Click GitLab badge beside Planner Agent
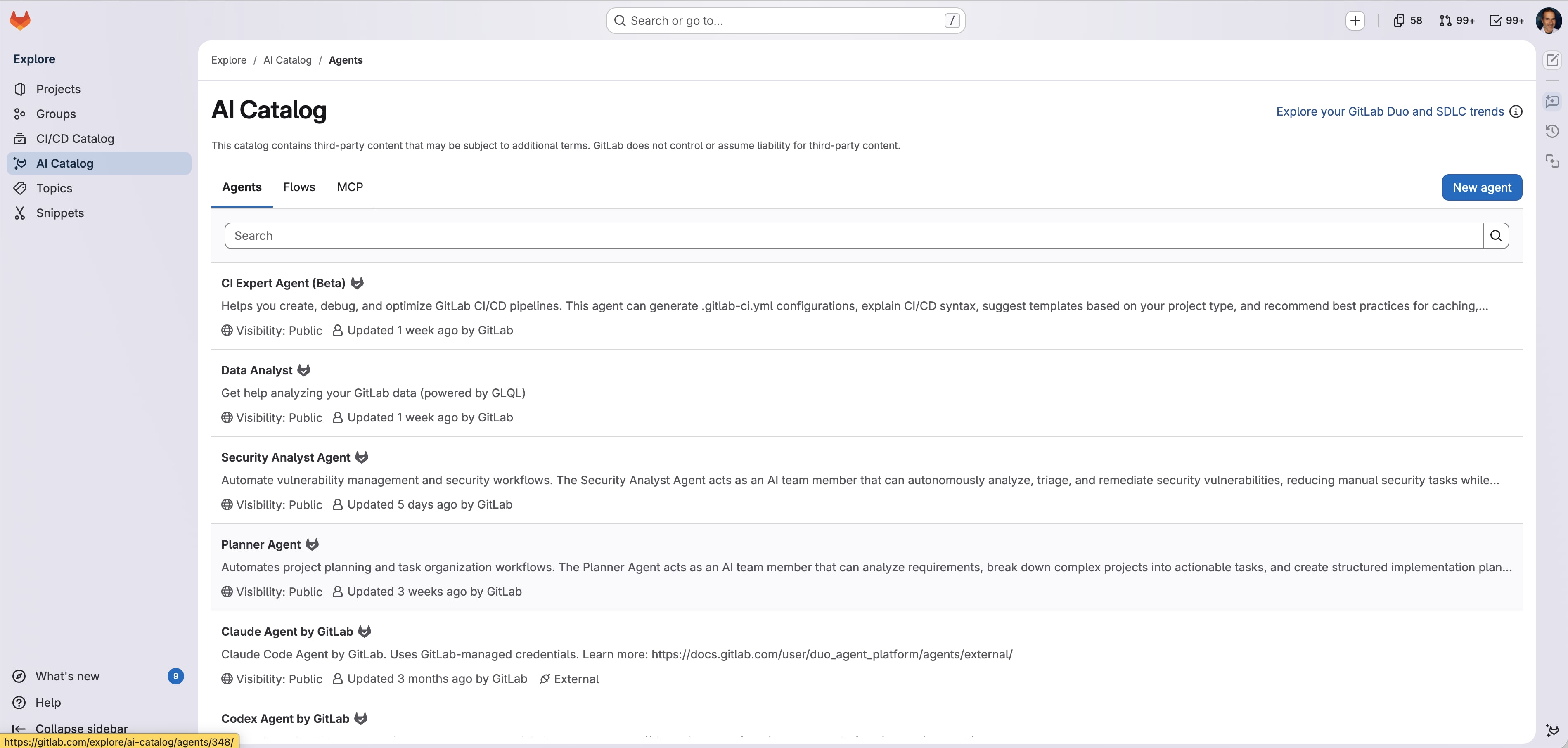The height and width of the screenshot is (748, 1568). point(312,544)
